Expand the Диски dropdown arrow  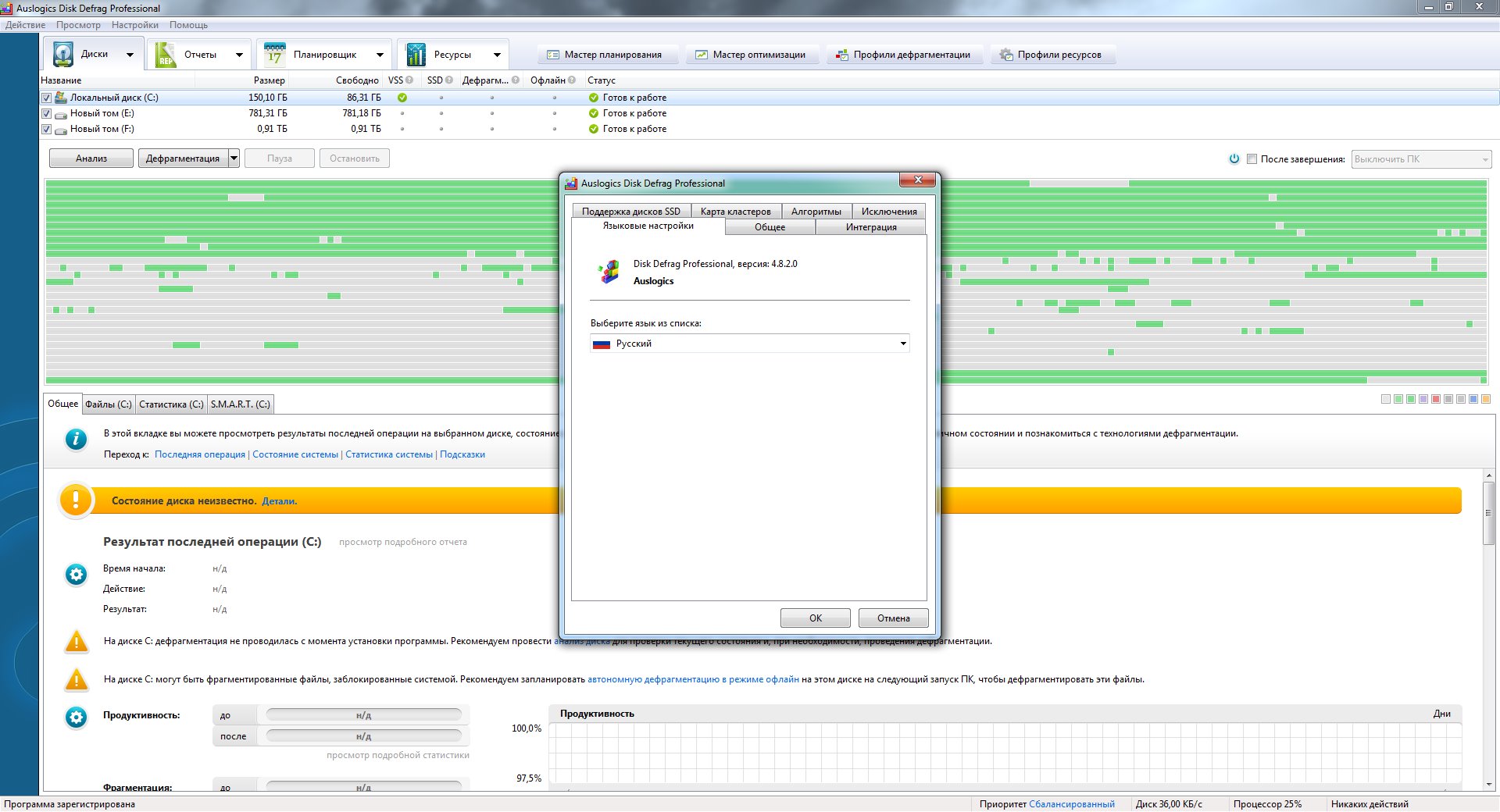[130, 55]
